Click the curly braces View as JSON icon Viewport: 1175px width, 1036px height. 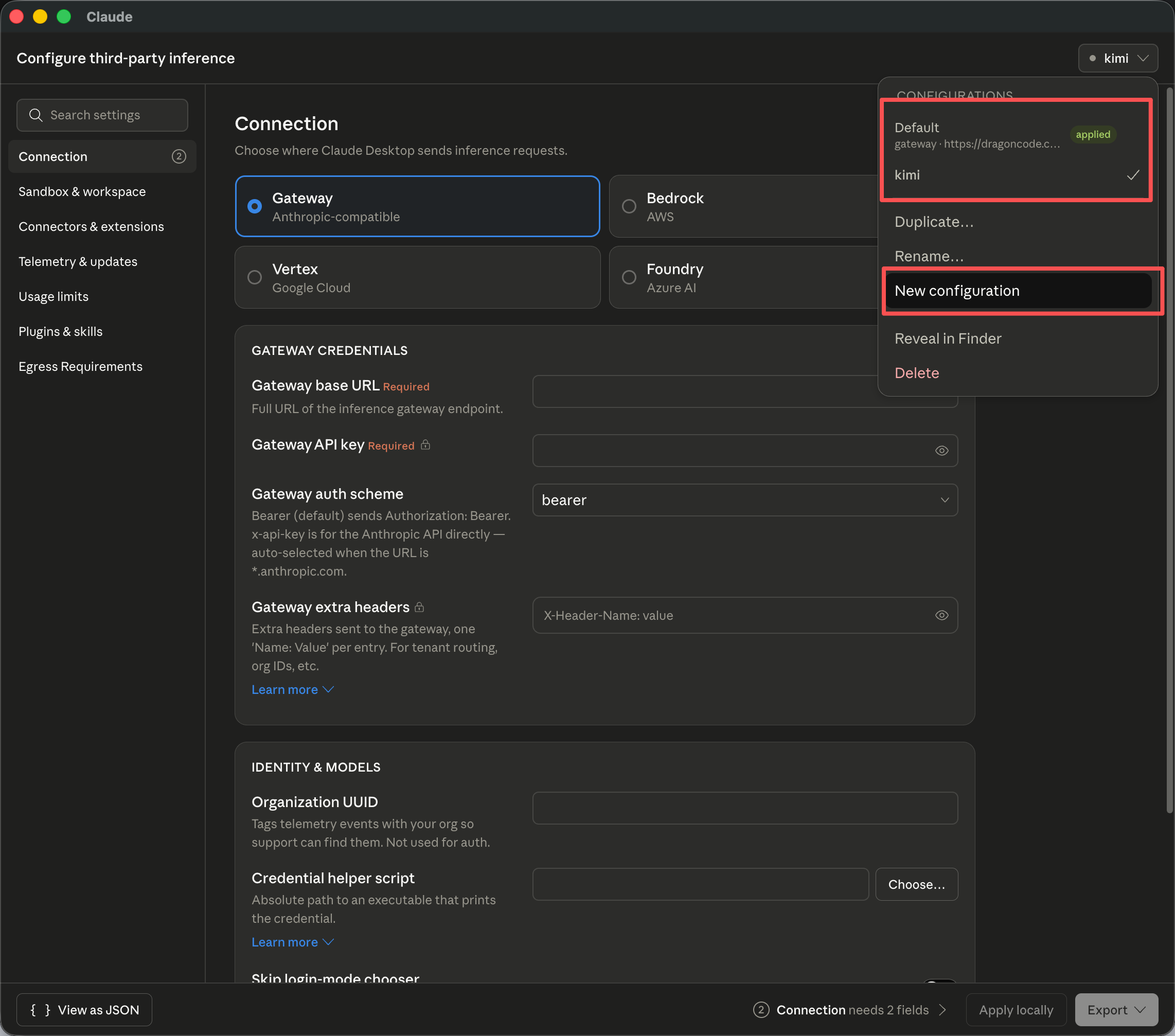40,1010
